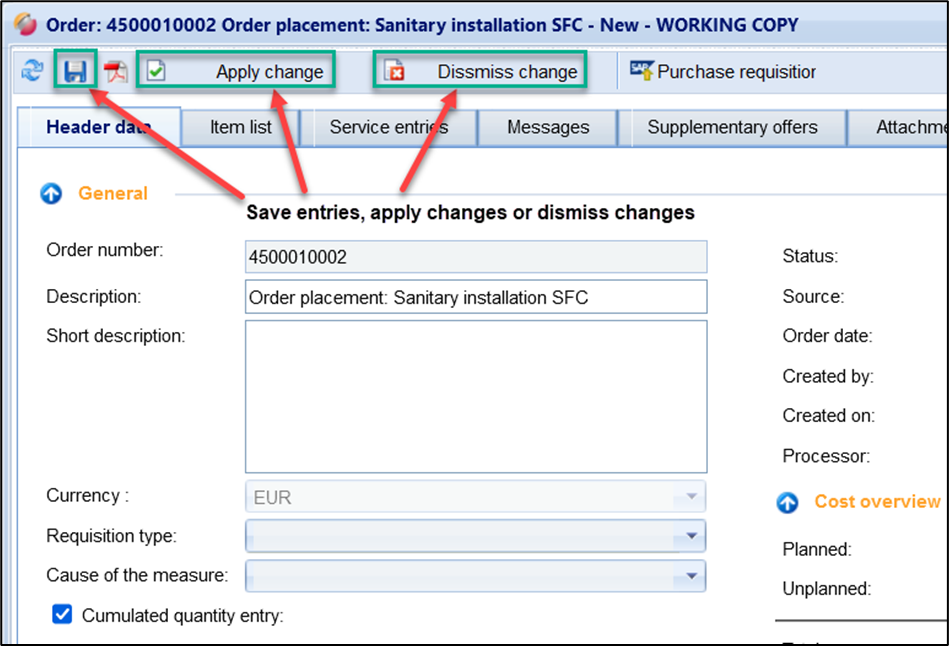Go to the Messages tab
Screen dimensions: 949x646
[548, 127]
